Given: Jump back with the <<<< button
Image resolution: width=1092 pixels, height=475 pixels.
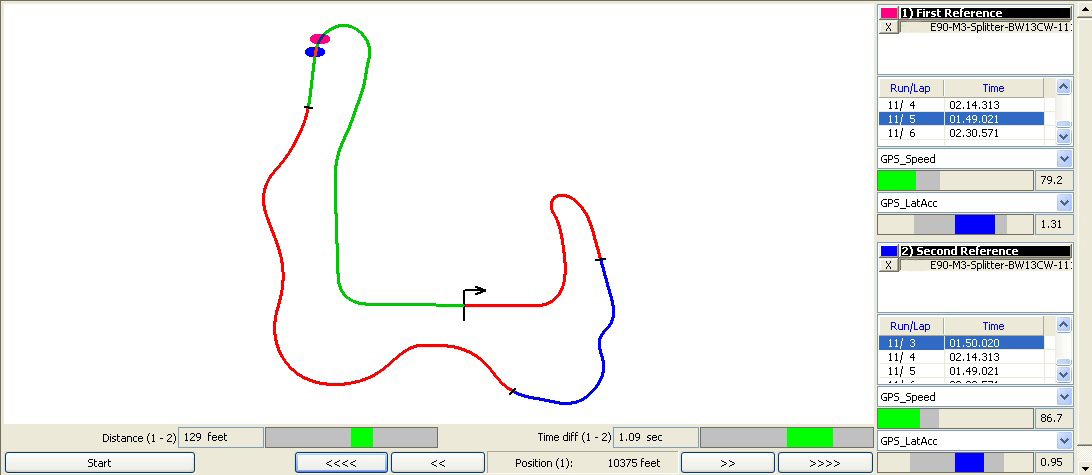Looking at the screenshot, I should click(x=341, y=463).
